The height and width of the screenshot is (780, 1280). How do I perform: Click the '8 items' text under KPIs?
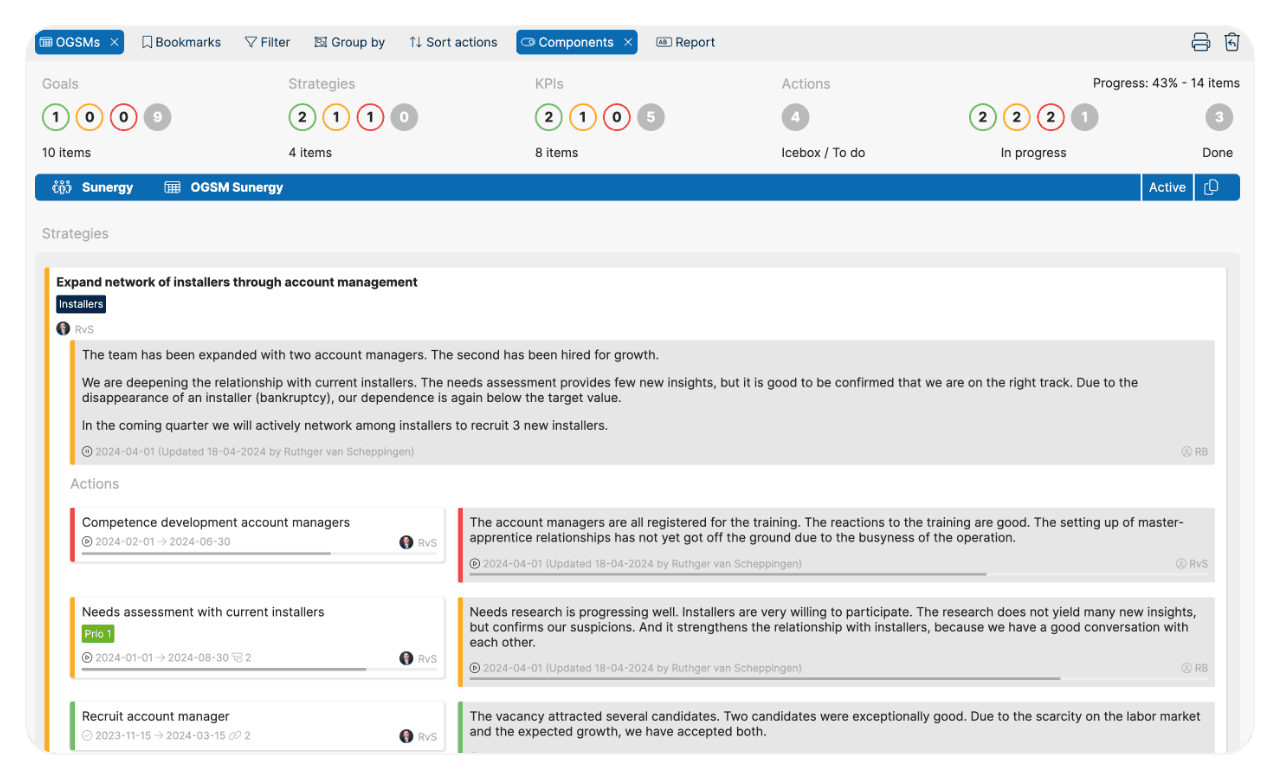556,153
